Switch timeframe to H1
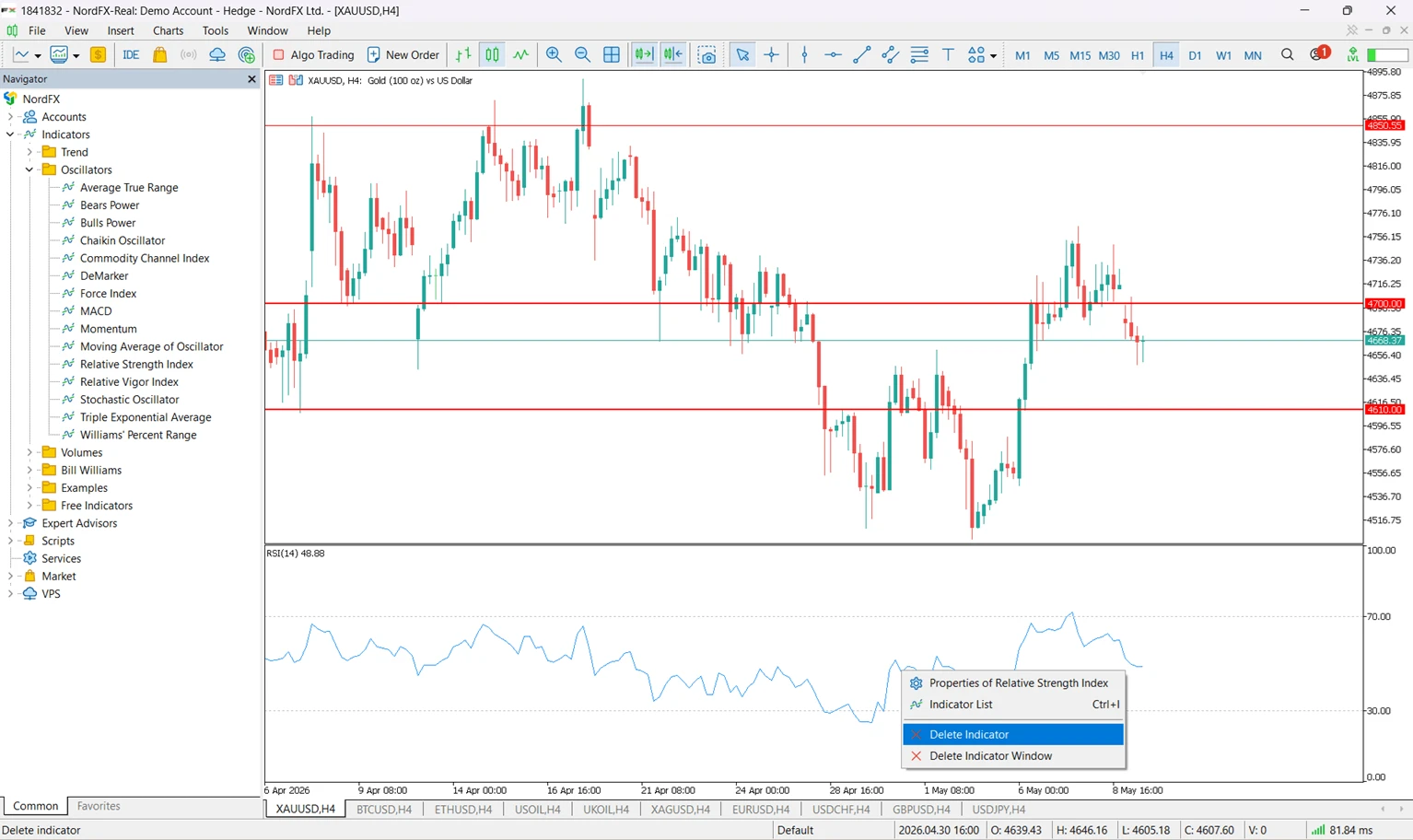This screenshot has height=840, width=1413. (x=1138, y=55)
